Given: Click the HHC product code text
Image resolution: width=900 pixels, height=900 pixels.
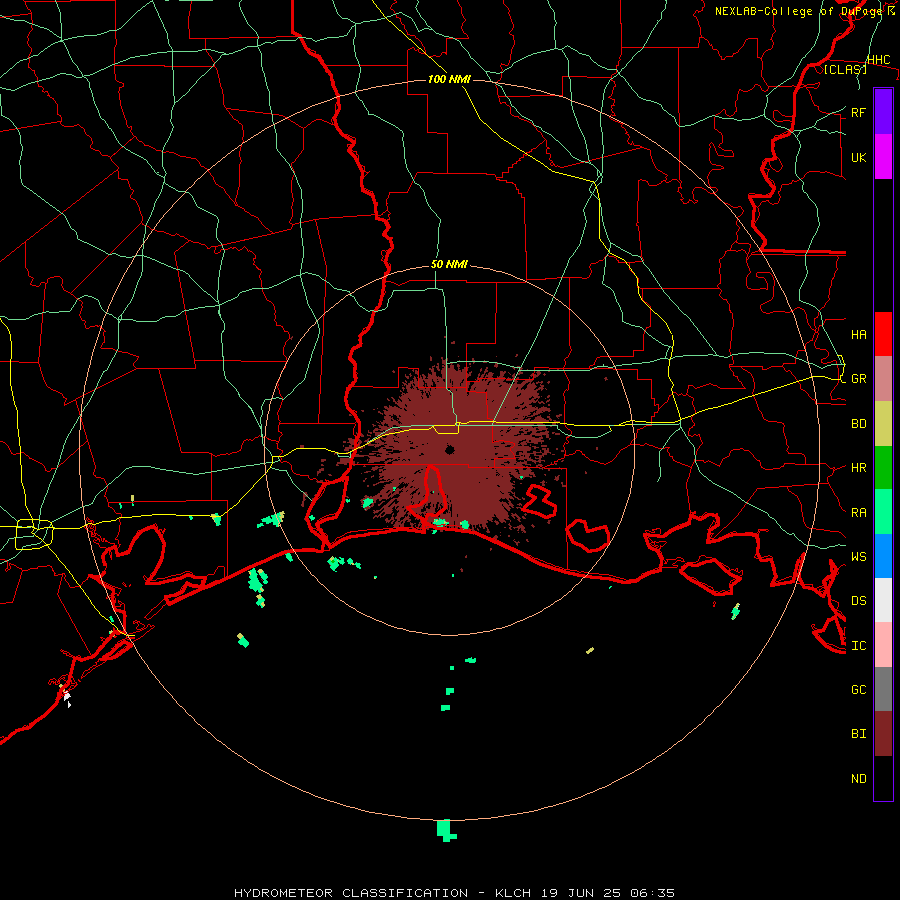Looking at the screenshot, I should point(878,59).
